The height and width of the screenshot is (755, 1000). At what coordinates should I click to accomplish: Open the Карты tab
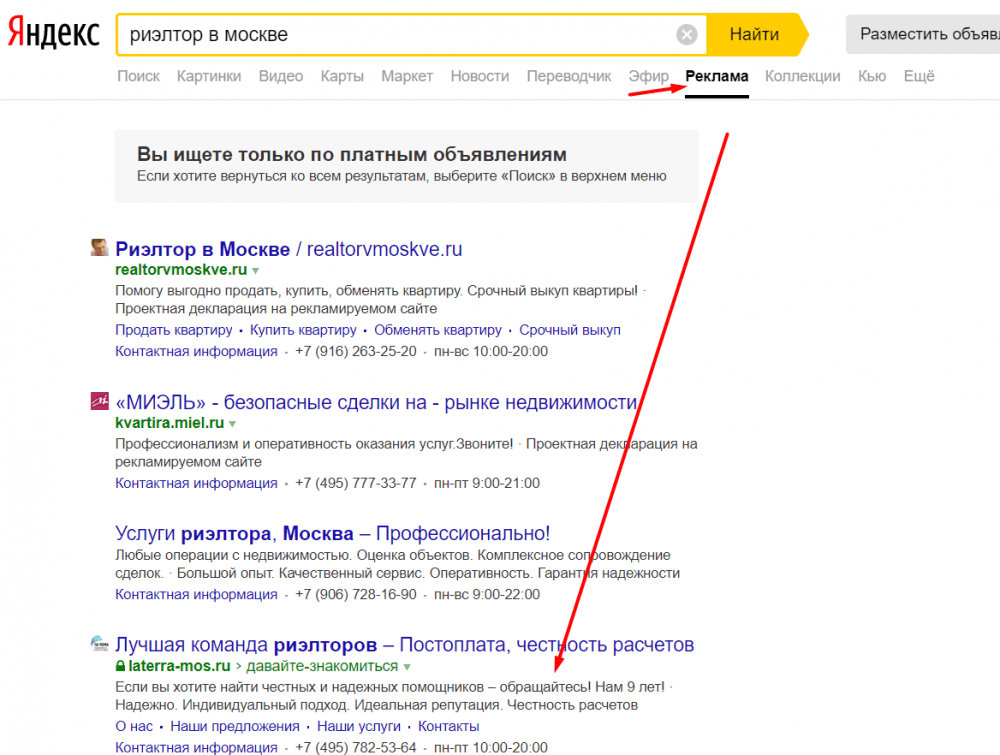pos(342,77)
